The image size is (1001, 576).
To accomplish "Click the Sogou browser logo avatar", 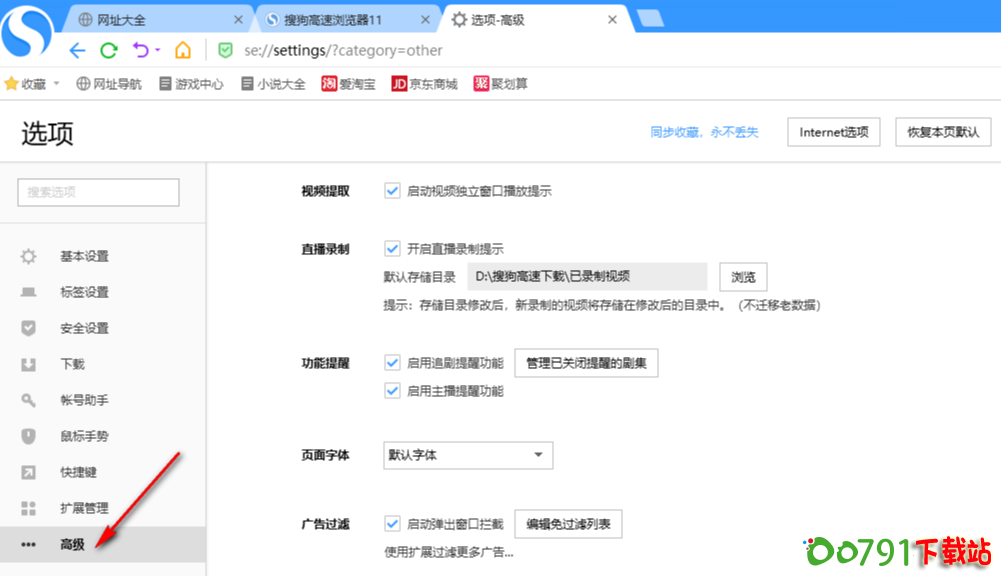I will 28,31.
